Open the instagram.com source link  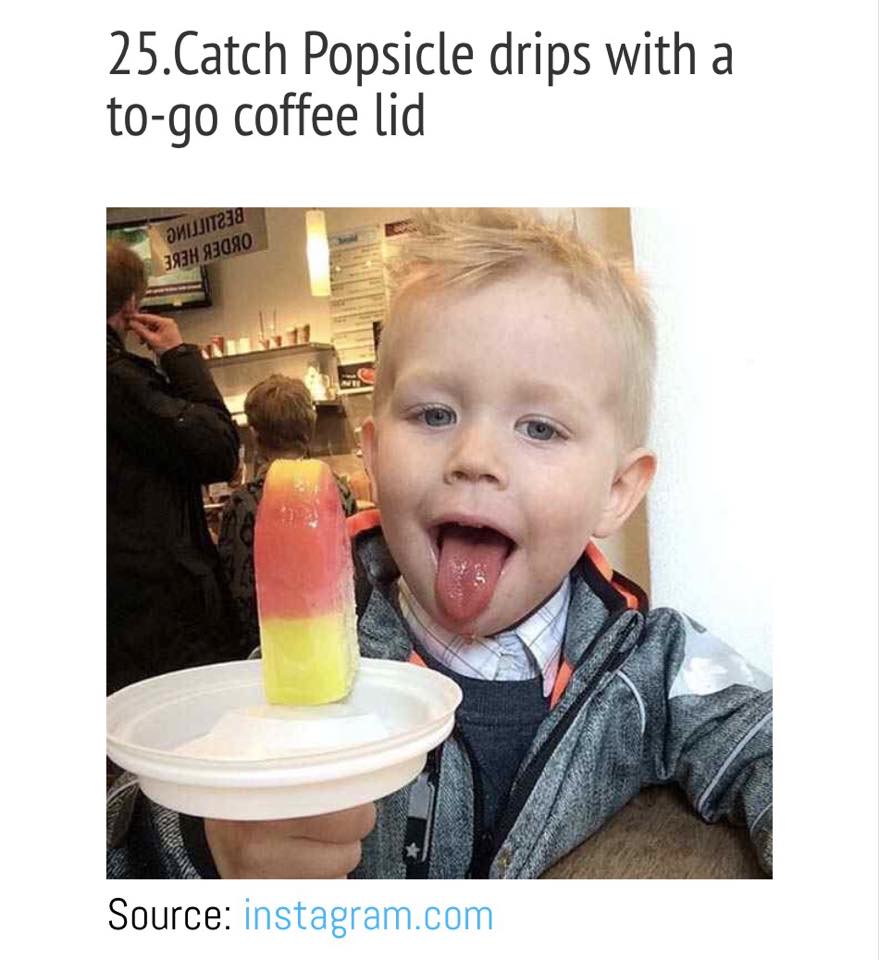pyautogui.click(x=368, y=916)
